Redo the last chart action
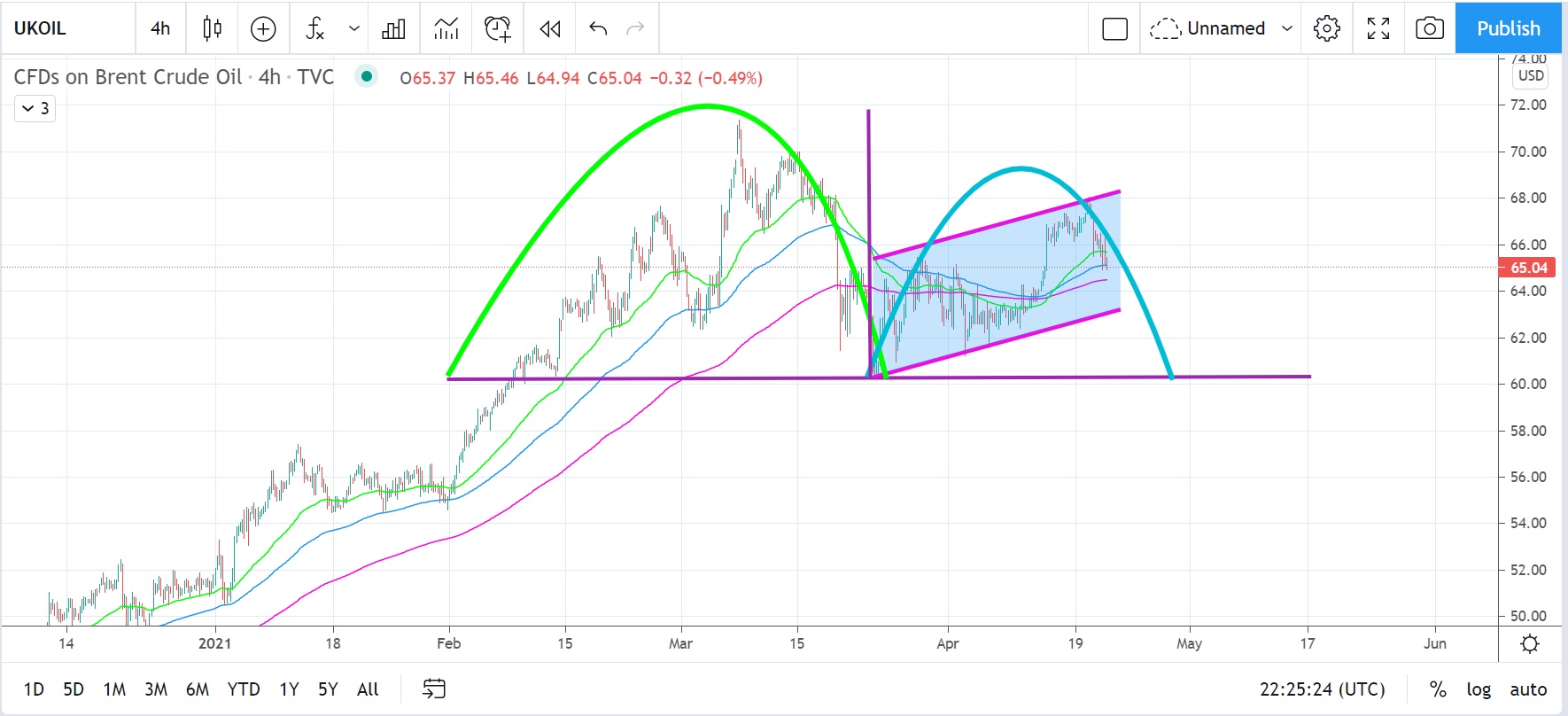1568x716 pixels. (635, 28)
